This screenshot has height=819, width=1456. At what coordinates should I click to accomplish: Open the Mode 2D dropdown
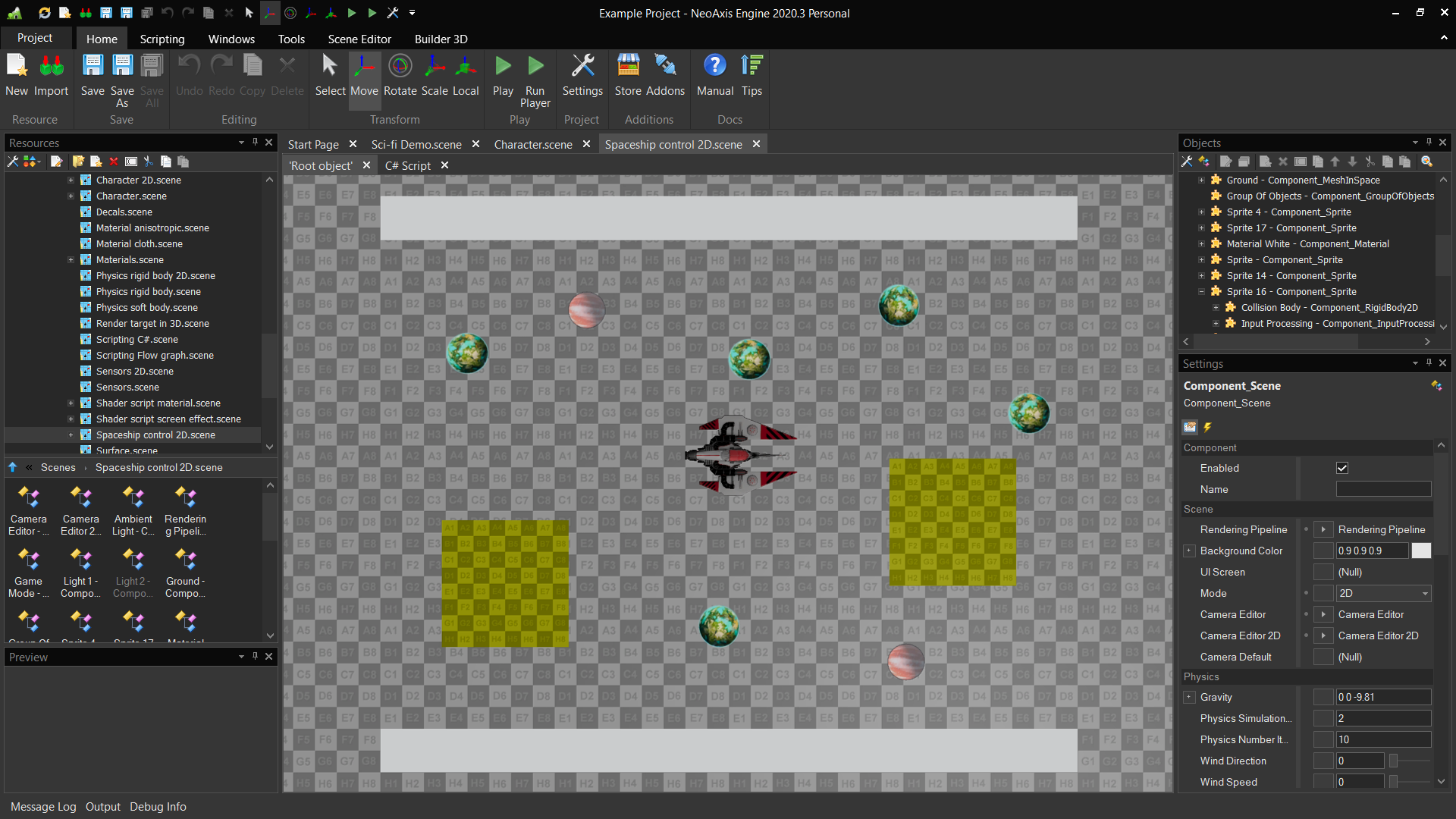pos(1383,594)
